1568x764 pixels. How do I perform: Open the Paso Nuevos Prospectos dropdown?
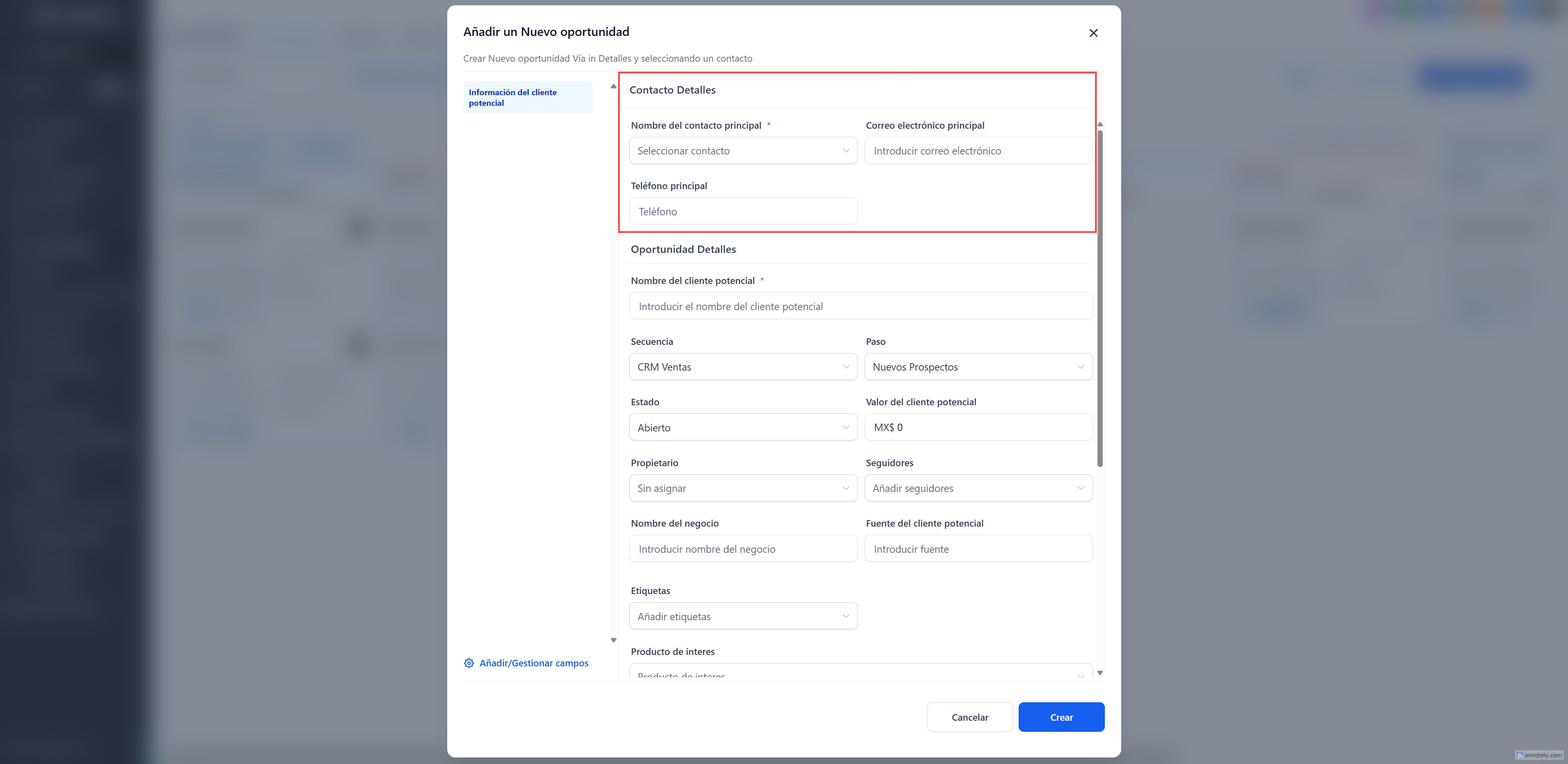tap(977, 366)
